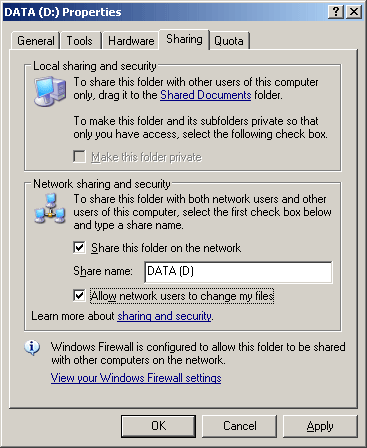367x448 pixels.
Task: Click the local sharing computer icon
Action: pyautogui.click(x=50, y=91)
